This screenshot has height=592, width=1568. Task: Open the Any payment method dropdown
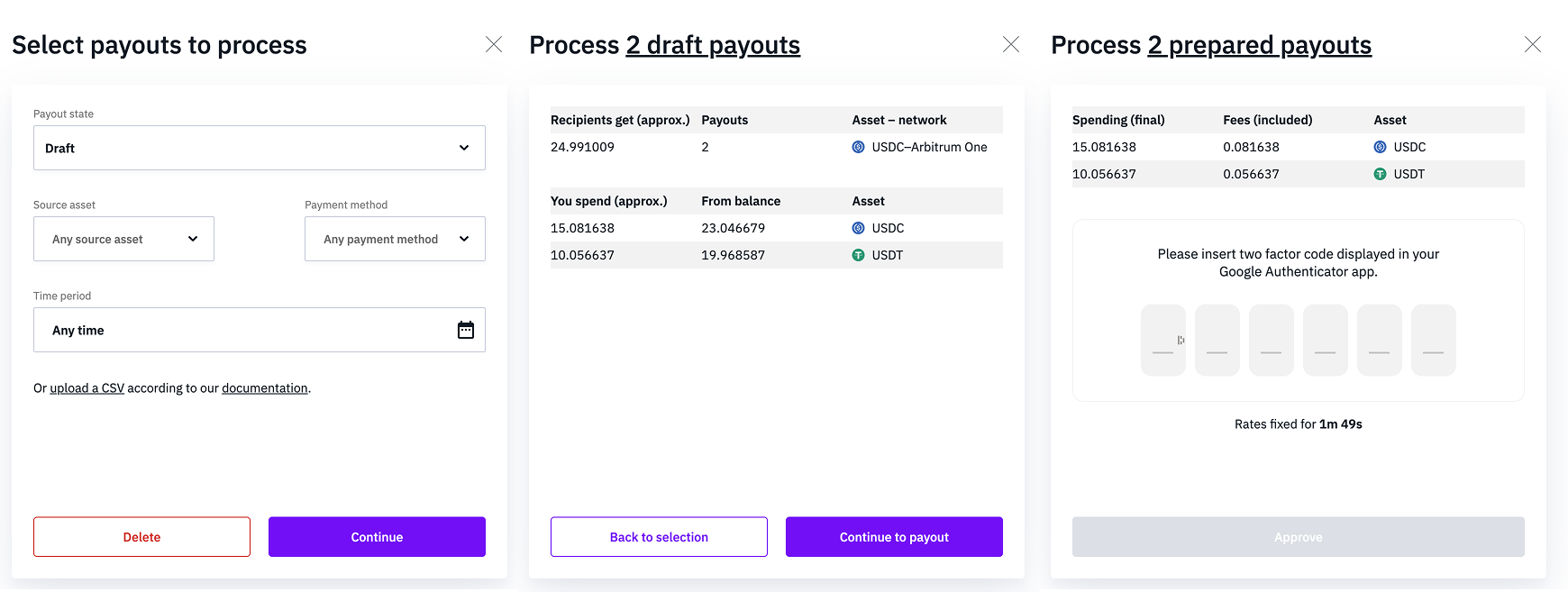[x=395, y=239]
